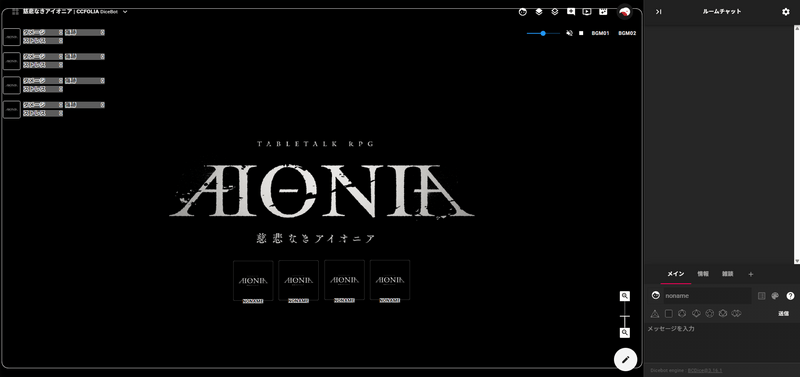Open the screen panel list (filled layers icon)
The width and height of the screenshot is (800, 377).
pyautogui.click(x=539, y=12)
